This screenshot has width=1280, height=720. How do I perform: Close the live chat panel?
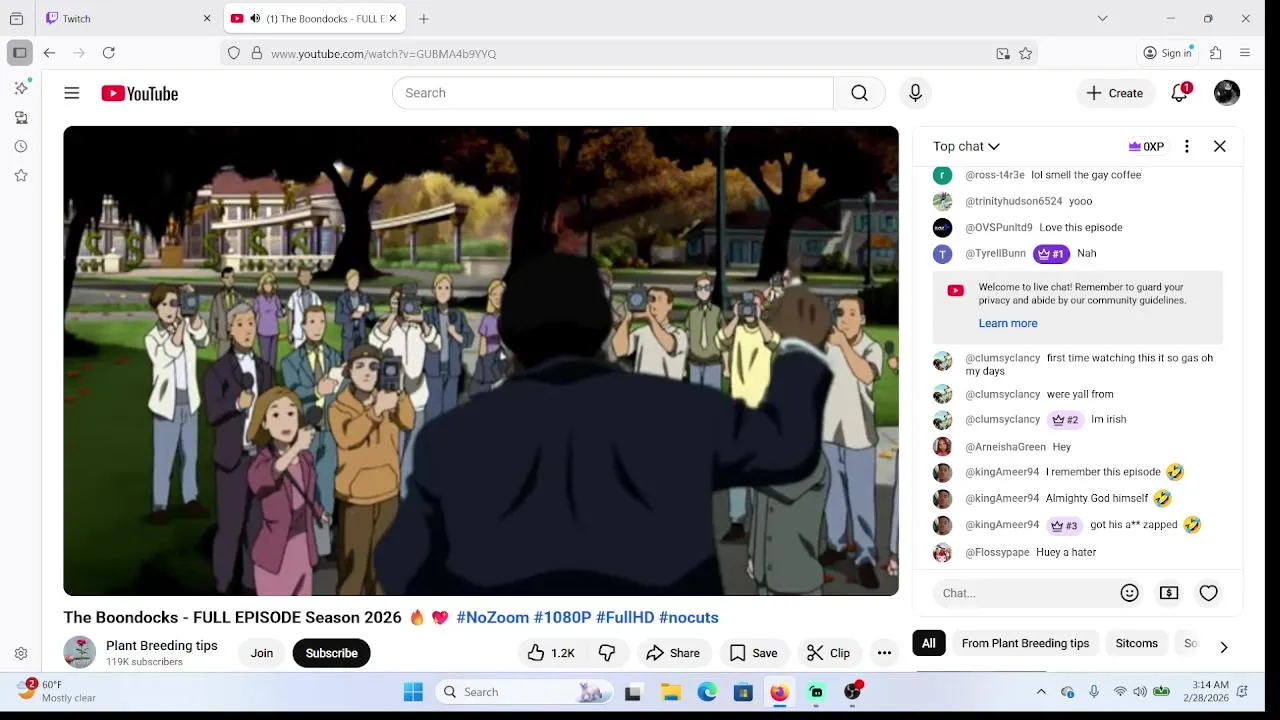click(1220, 146)
